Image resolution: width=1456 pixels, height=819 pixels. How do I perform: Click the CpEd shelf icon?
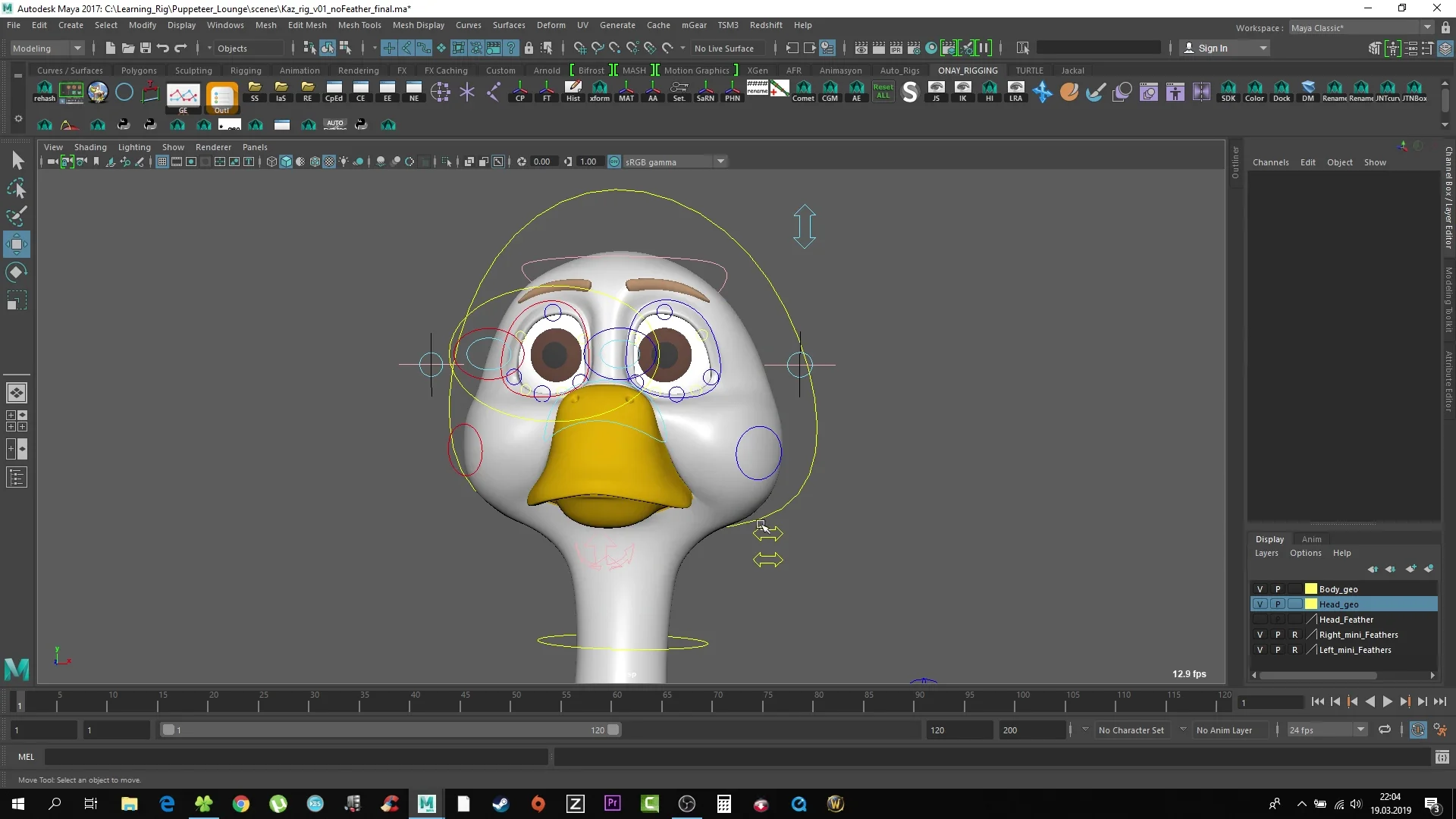point(334,92)
